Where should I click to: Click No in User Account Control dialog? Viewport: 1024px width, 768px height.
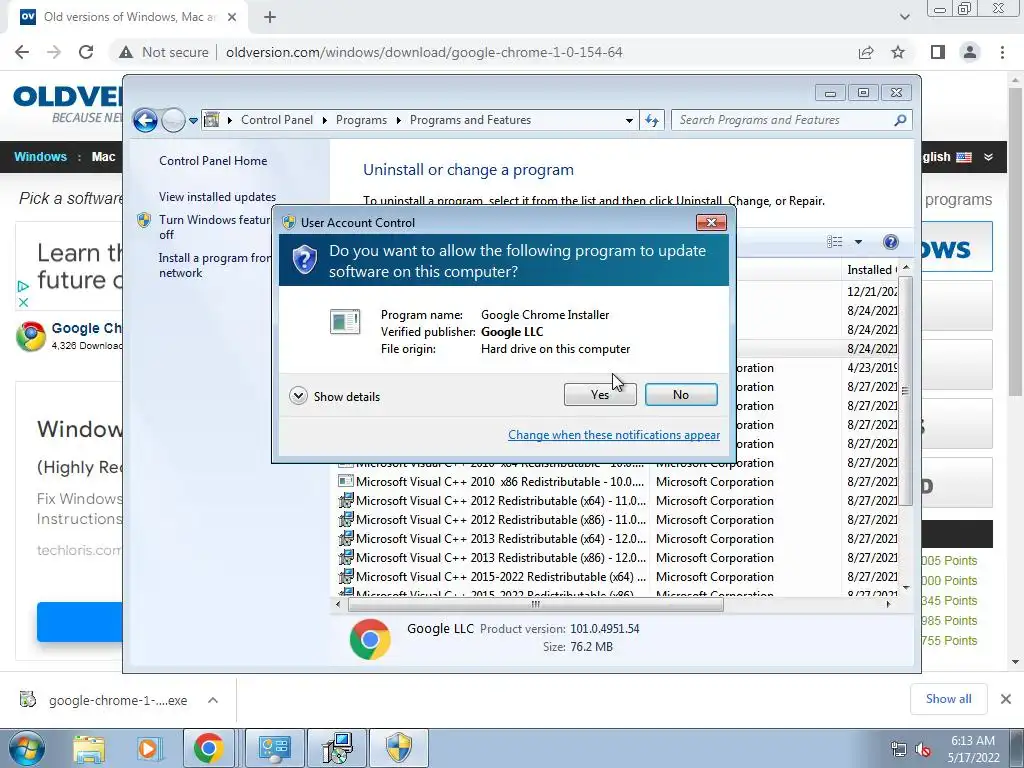pos(680,394)
